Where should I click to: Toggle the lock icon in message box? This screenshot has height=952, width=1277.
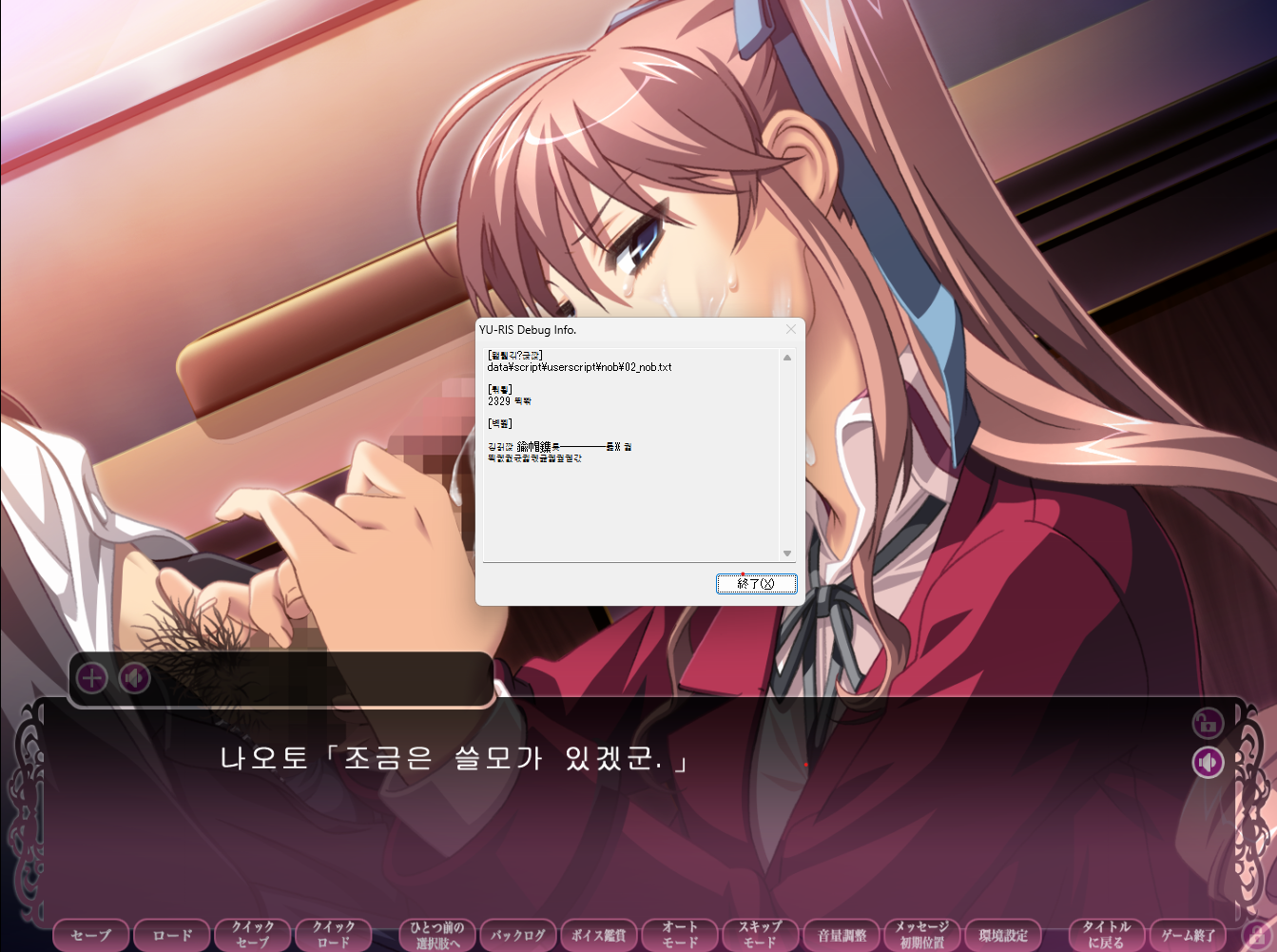click(1208, 724)
